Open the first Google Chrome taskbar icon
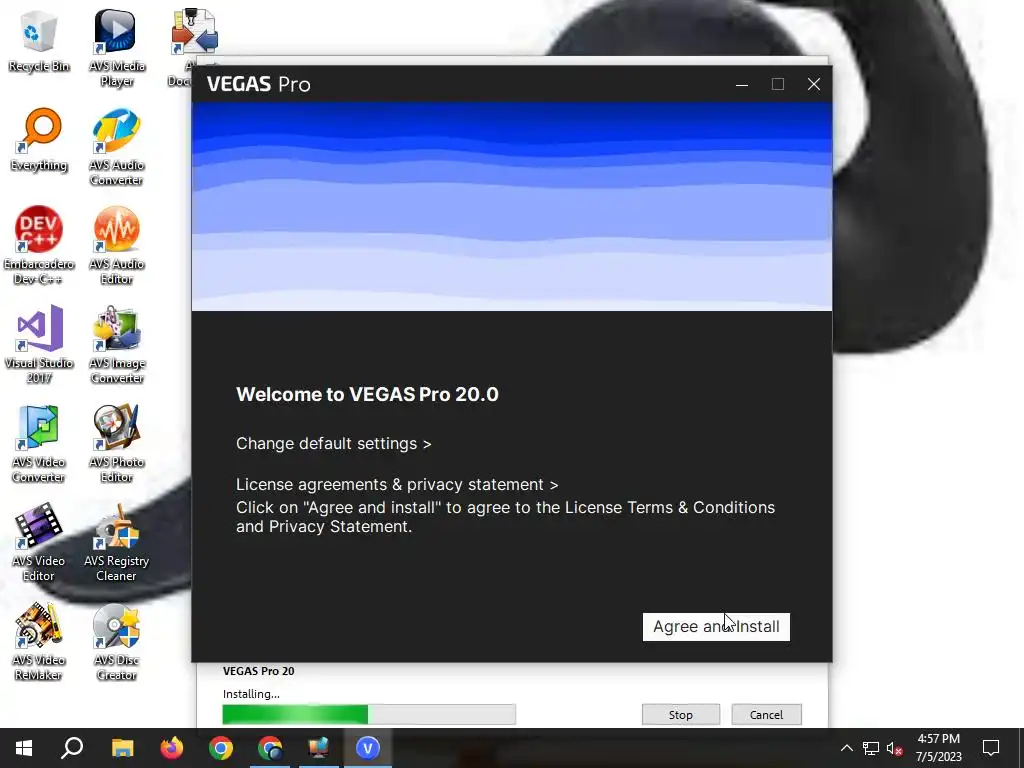Screen dimensions: 1024x768 pos(221,748)
